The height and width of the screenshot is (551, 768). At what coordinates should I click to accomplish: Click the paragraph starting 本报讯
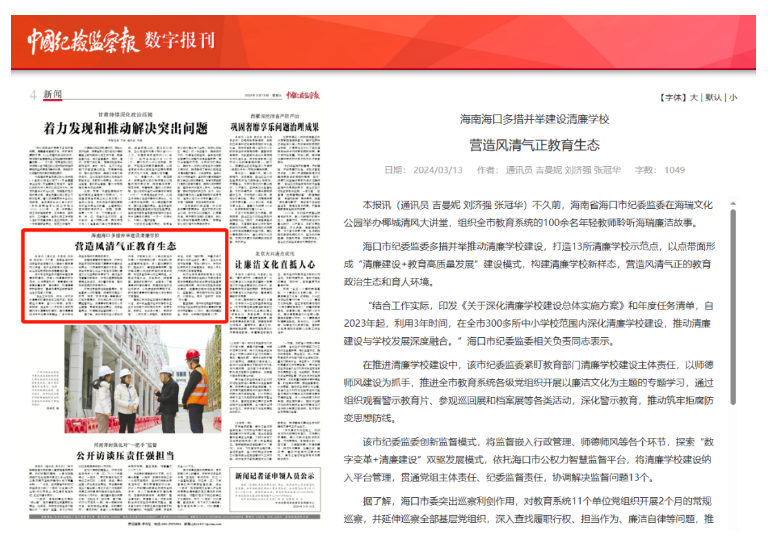(529, 214)
